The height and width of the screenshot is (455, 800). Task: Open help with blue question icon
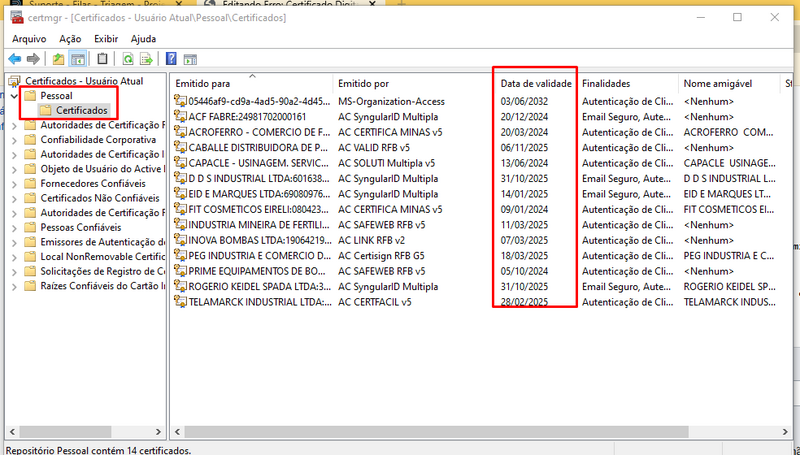171,59
